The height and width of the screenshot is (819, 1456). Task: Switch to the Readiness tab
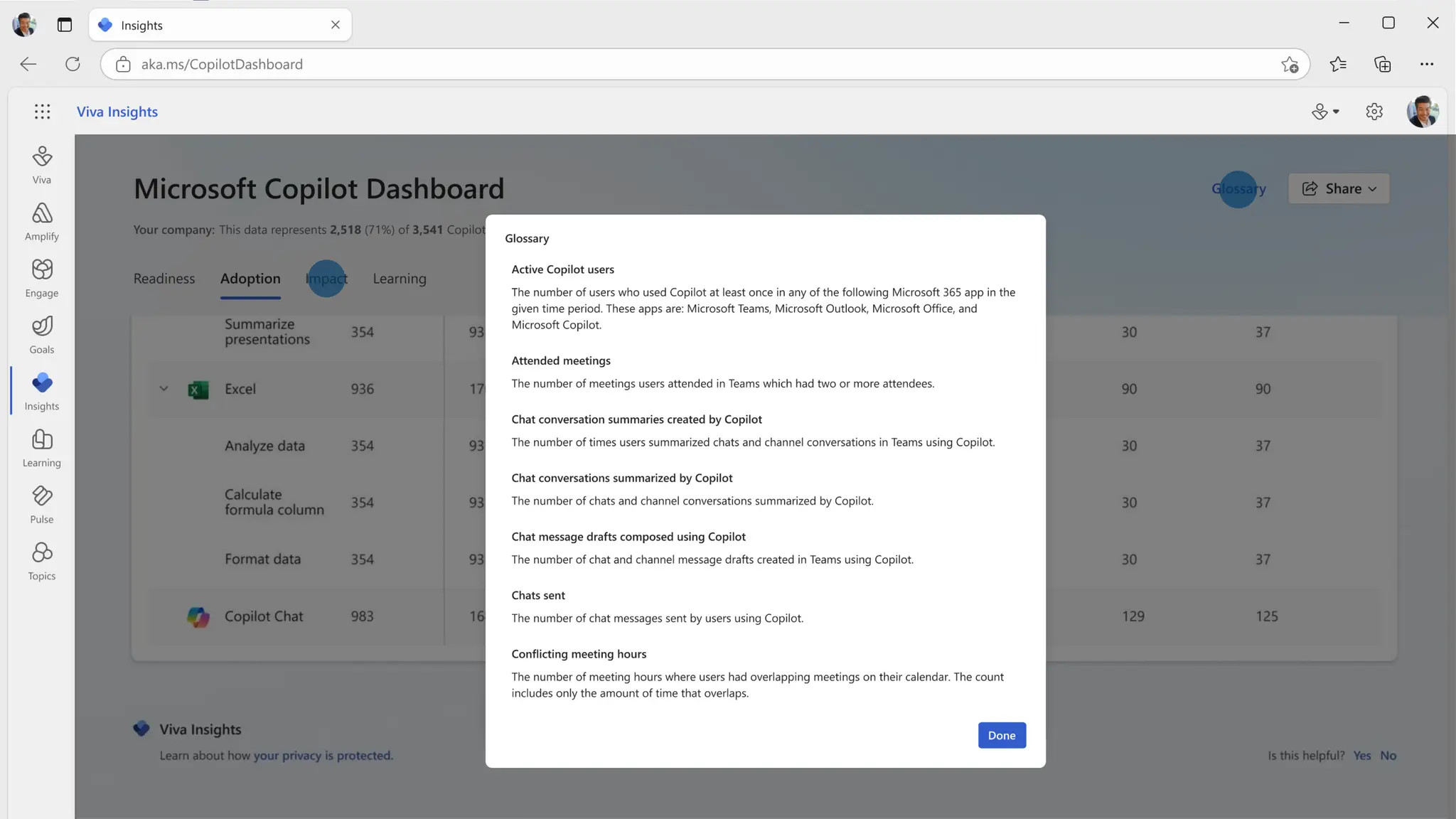click(164, 279)
